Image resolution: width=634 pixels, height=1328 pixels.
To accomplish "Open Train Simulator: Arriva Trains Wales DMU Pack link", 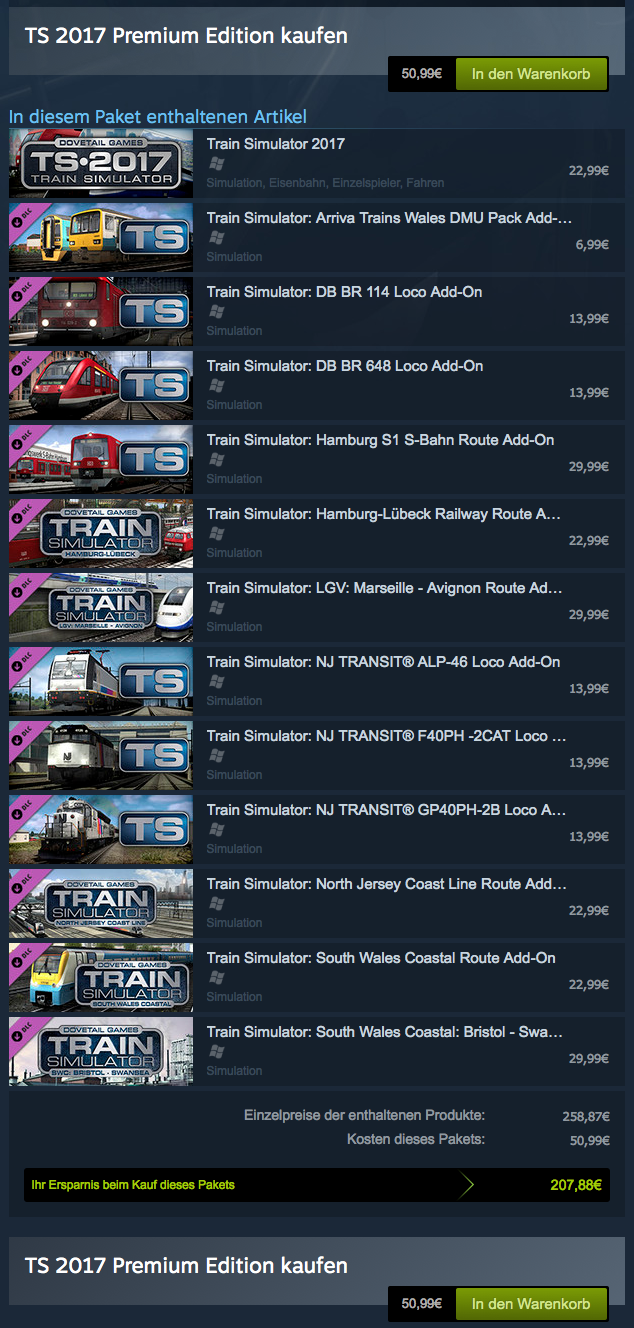I will click(x=390, y=218).
